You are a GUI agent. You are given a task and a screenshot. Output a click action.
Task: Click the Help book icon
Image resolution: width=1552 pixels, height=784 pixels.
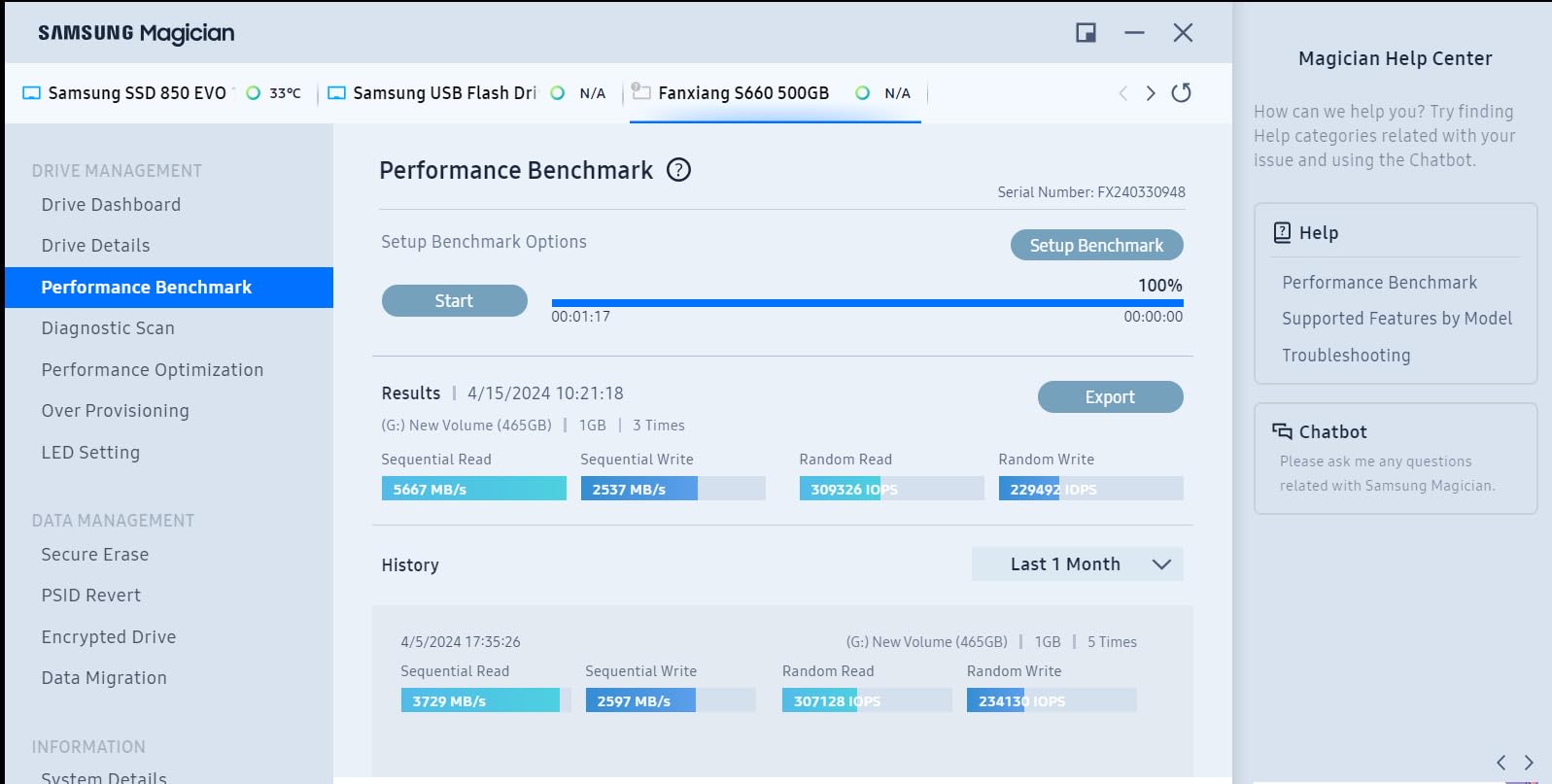click(x=1282, y=232)
